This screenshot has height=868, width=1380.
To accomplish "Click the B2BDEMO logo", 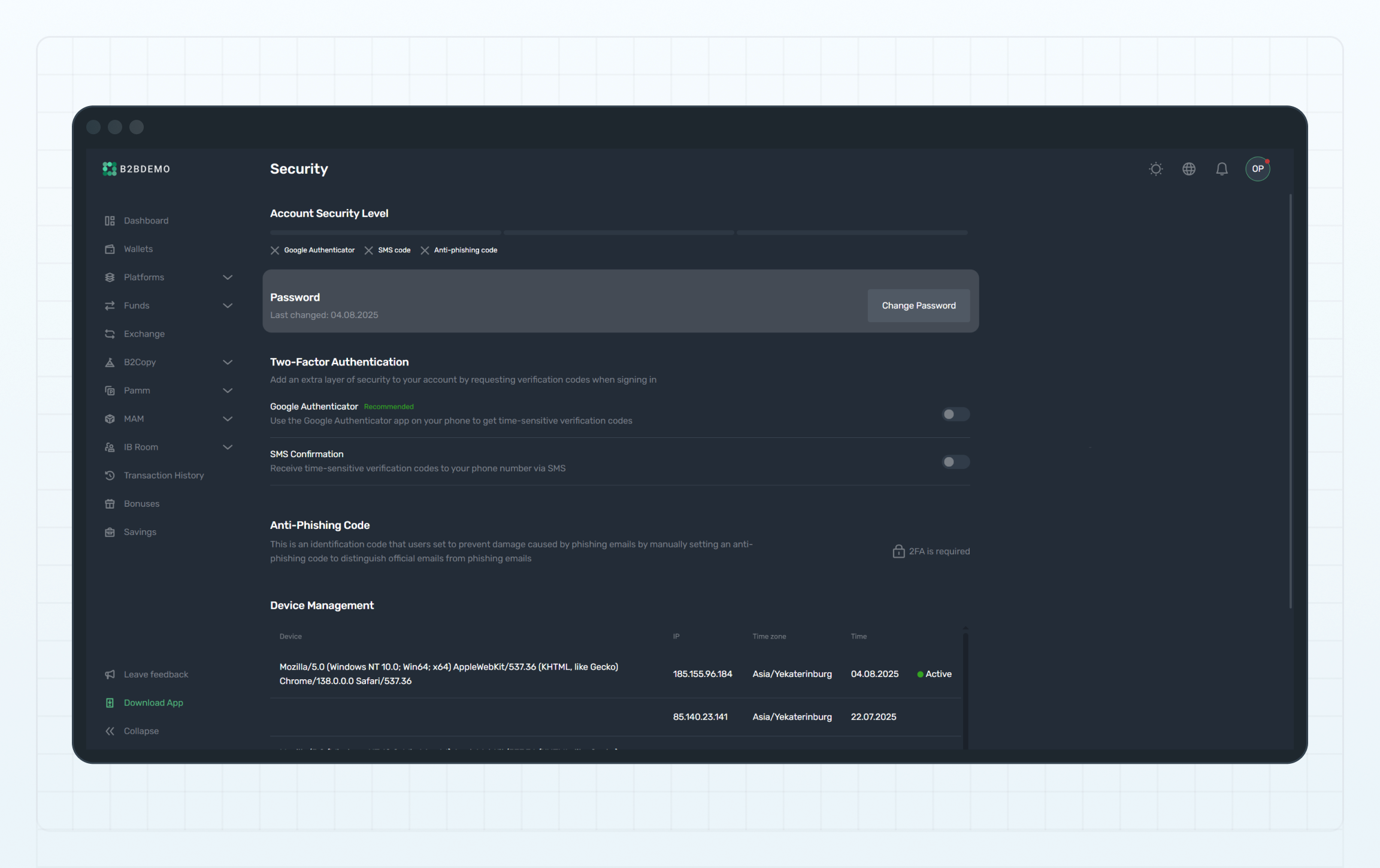I will [136, 169].
